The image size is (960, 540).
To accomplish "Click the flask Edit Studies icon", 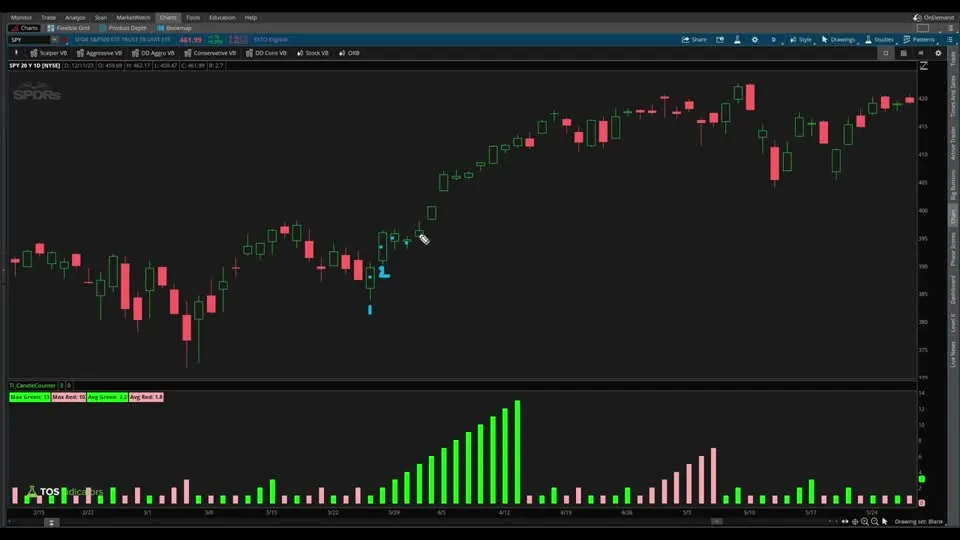I will tap(737, 40).
